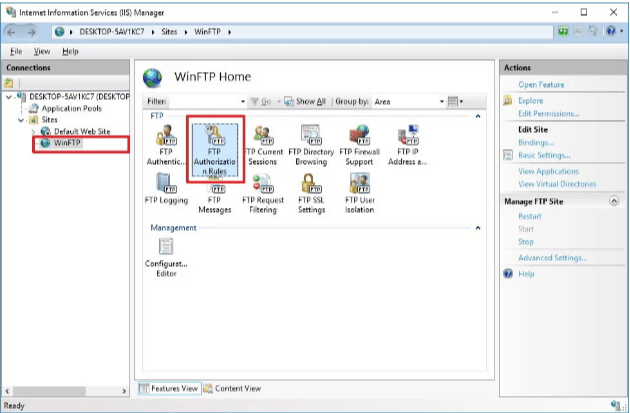Open FTP Request Filtering feature
This screenshot has width=630, height=413.
coord(263,192)
